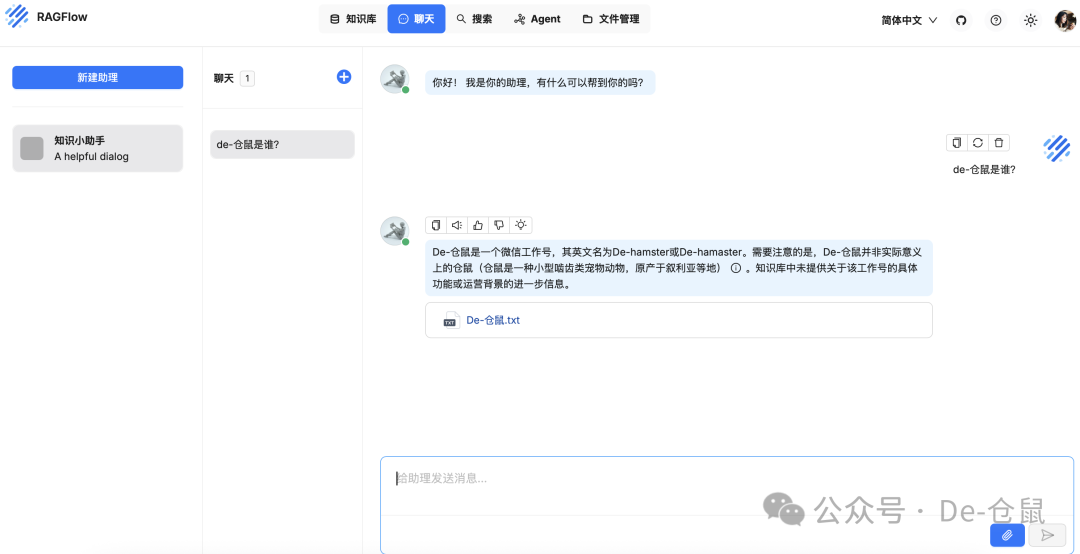Click the lightbulb icon above the answer
The image size is (1080, 554).
coord(521,225)
